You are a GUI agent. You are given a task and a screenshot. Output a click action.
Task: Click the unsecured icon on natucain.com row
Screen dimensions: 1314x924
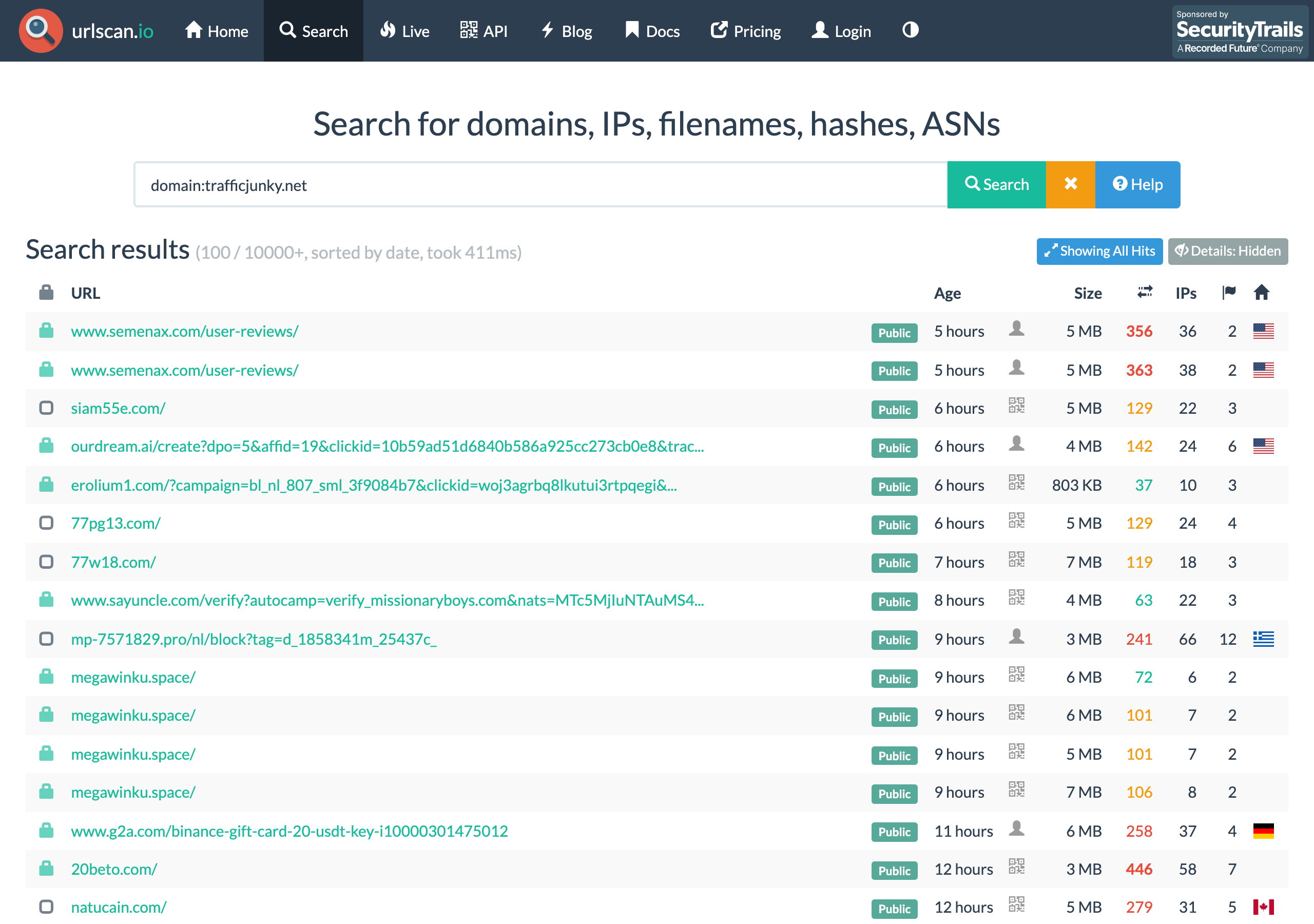(x=46, y=907)
